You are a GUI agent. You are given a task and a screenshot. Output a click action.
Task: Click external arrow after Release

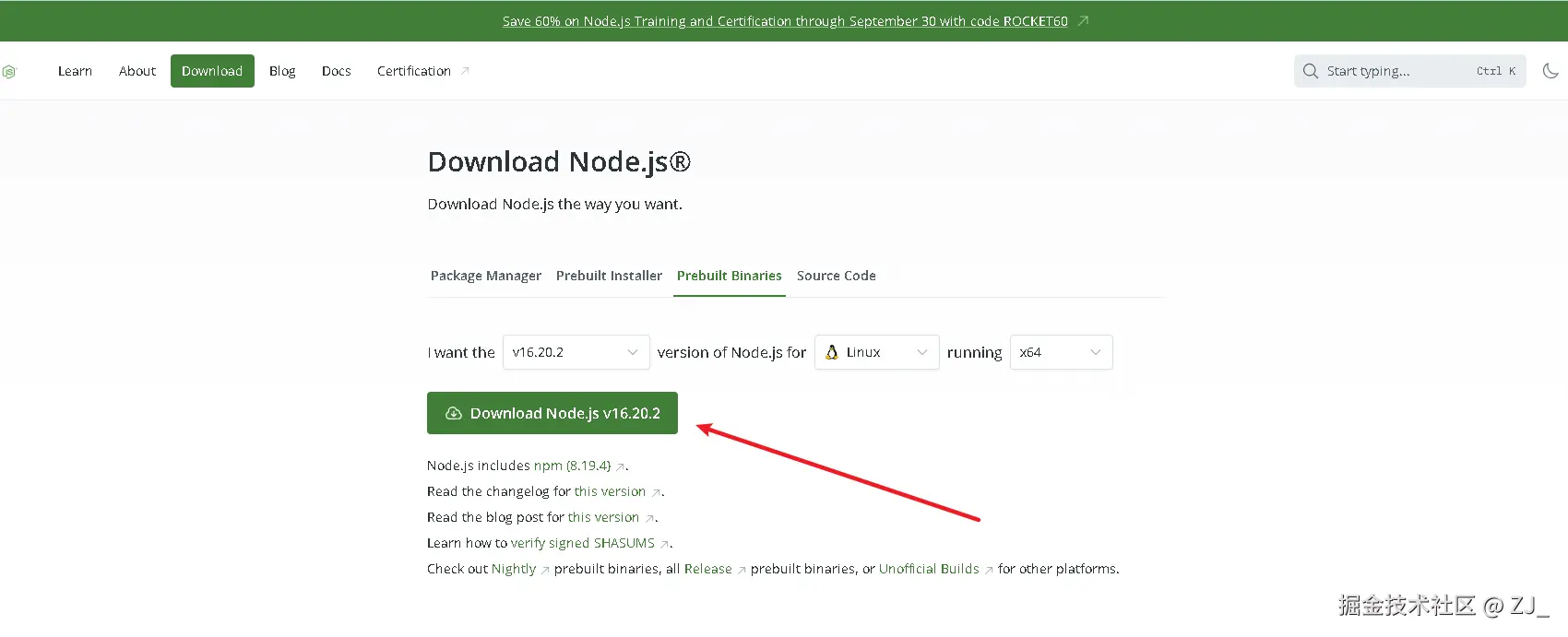pos(742,571)
